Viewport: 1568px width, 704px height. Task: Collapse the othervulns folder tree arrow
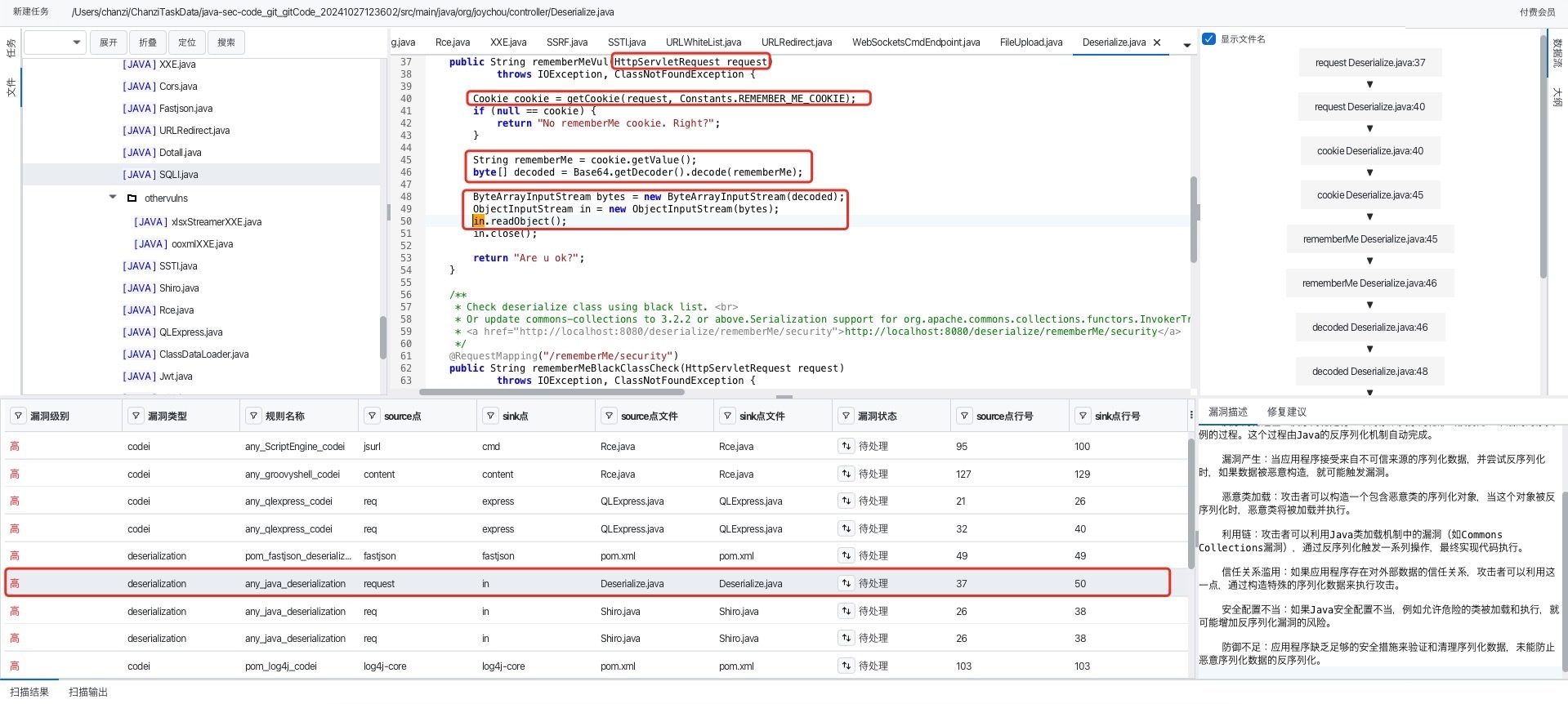click(x=113, y=198)
